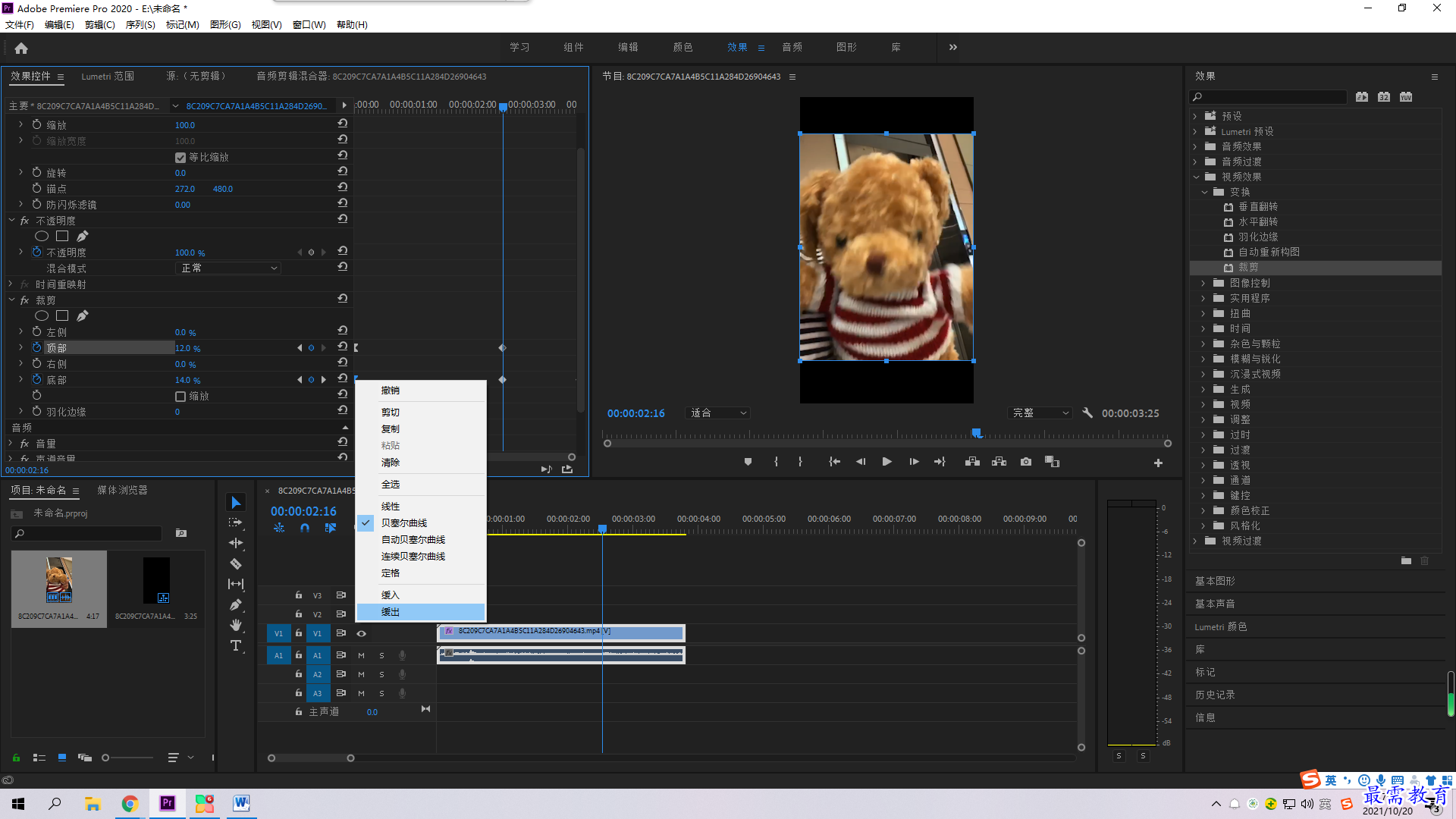The width and height of the screenshot is (1456, 819).
Task: Select the Selection tool arrow
Action: pyautogui.click(x=236, y=503)
